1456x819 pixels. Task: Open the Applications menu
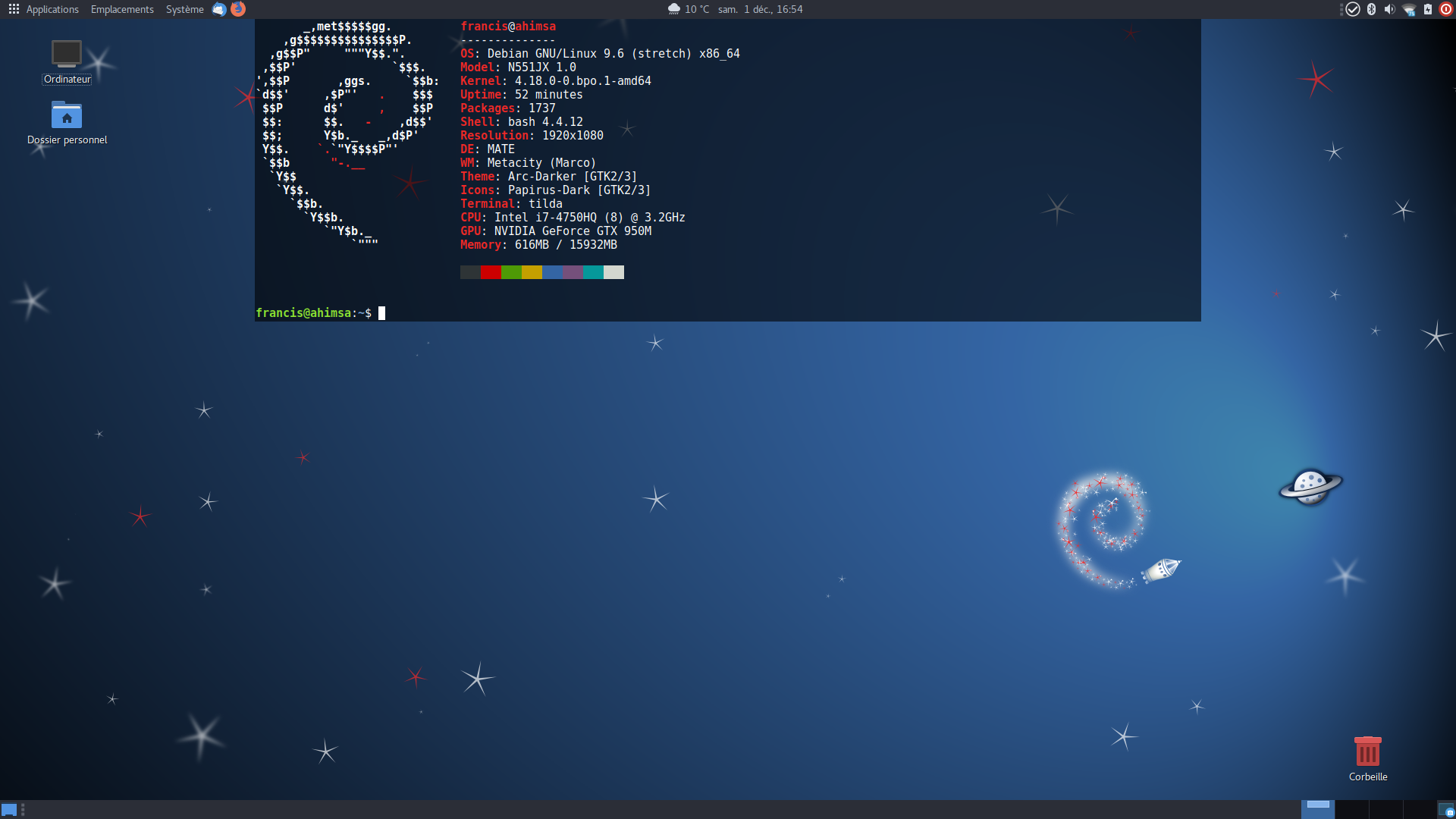point(44,9)
